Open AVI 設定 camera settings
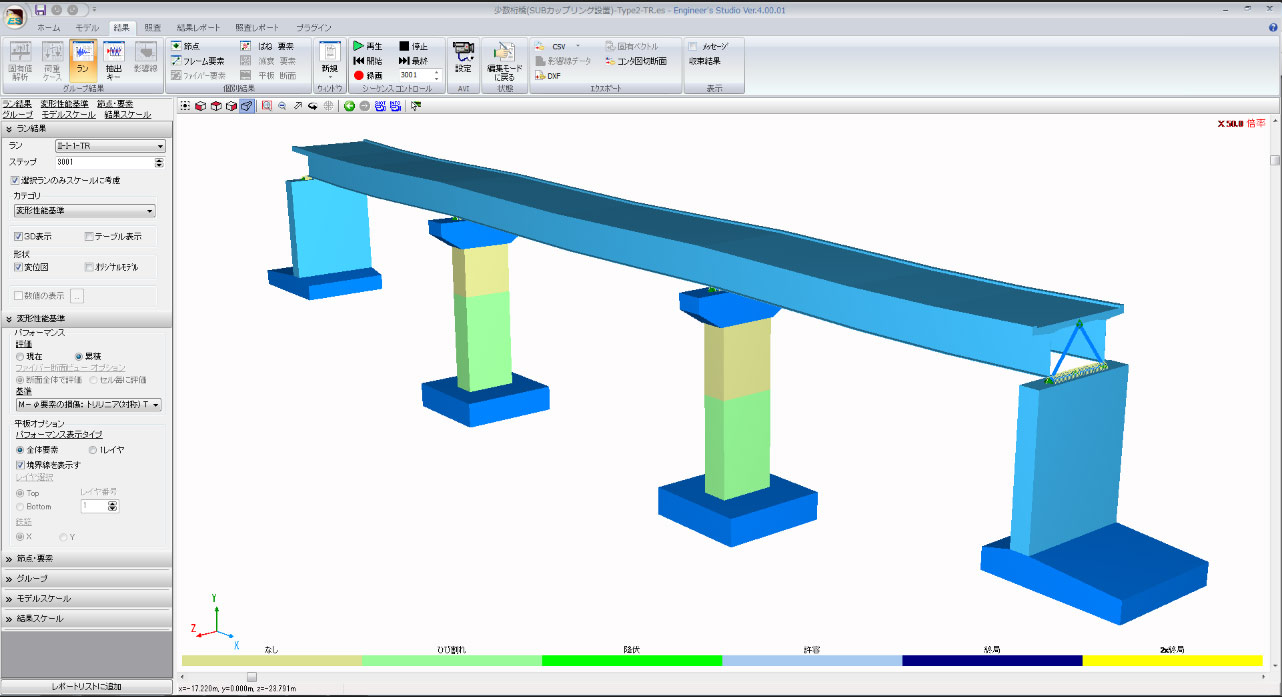This screenshot has width=1282, height=697. pyautogui.click(x=463, y=57)
